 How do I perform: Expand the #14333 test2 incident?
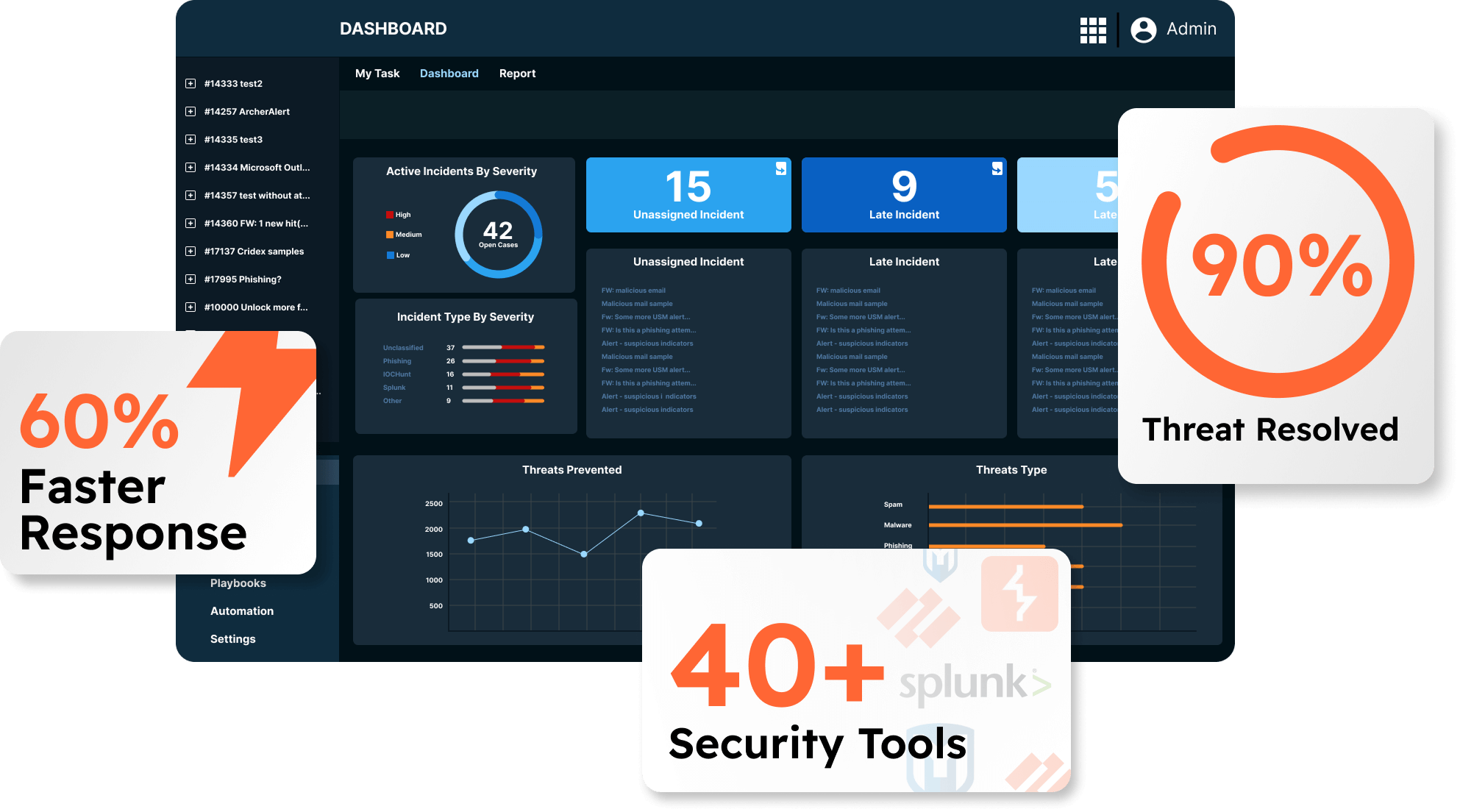189,83
